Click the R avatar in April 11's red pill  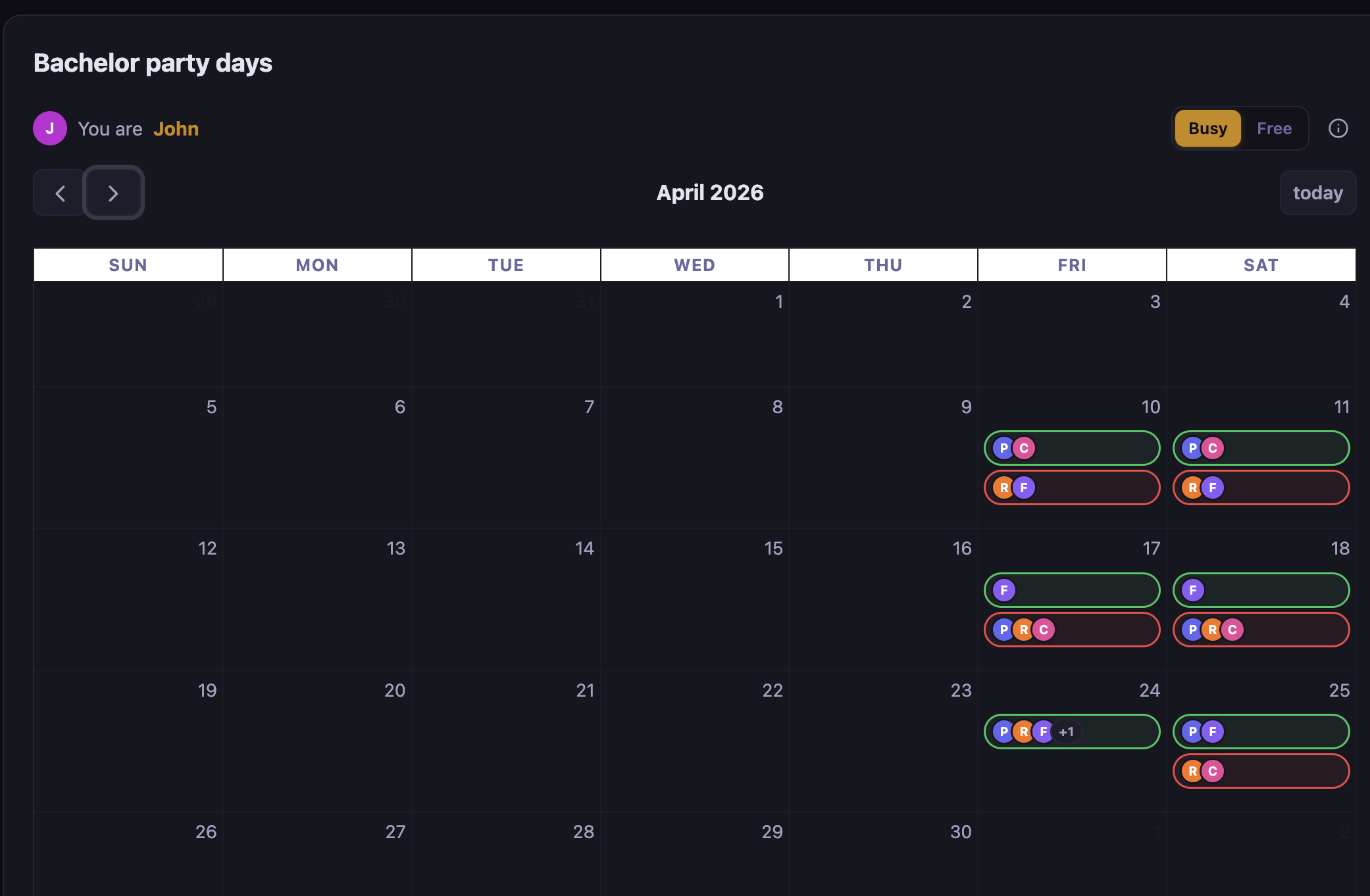pyautogui.click(x=1193, y=487)
